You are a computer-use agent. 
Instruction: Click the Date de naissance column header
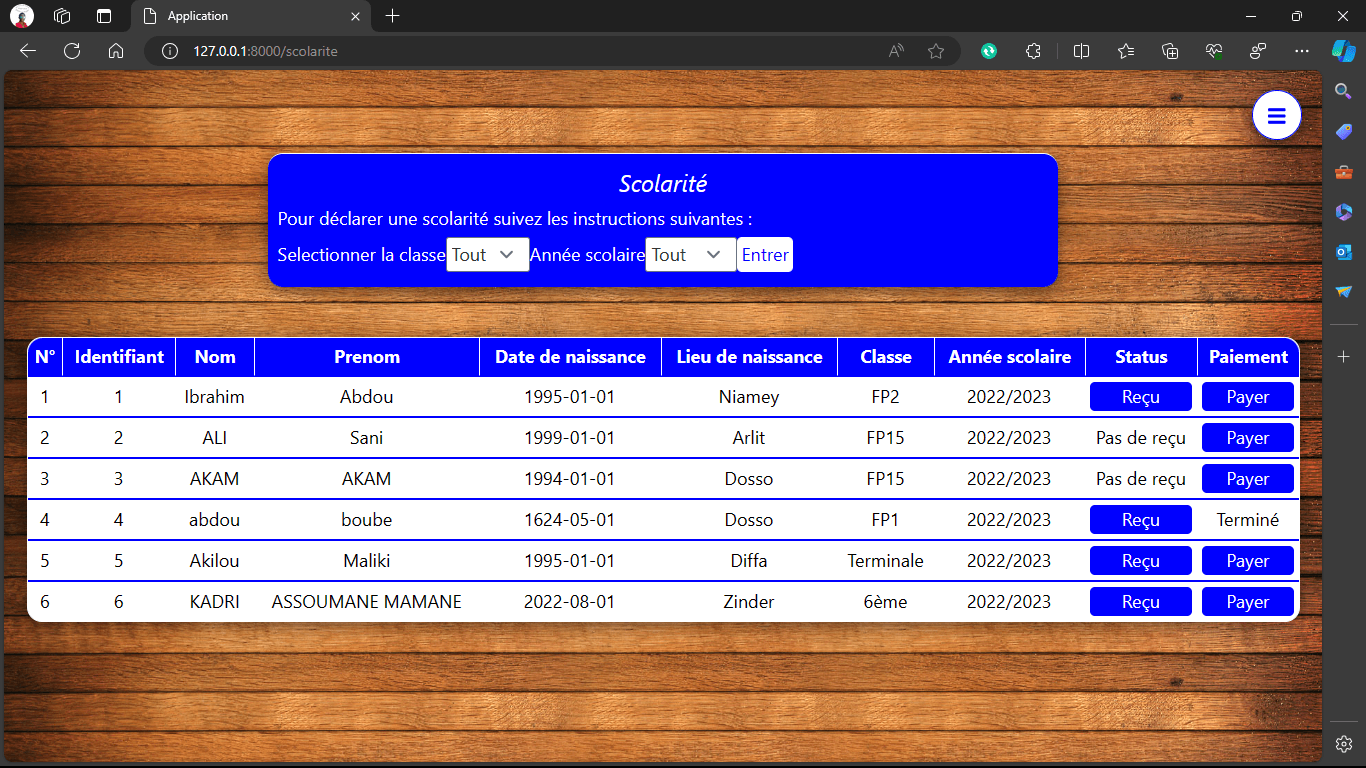click(570, 357)
